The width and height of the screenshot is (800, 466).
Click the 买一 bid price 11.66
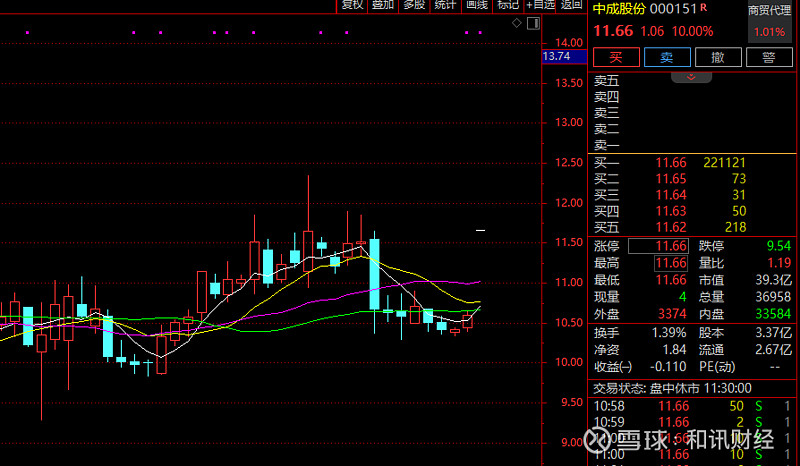(671, 163)
